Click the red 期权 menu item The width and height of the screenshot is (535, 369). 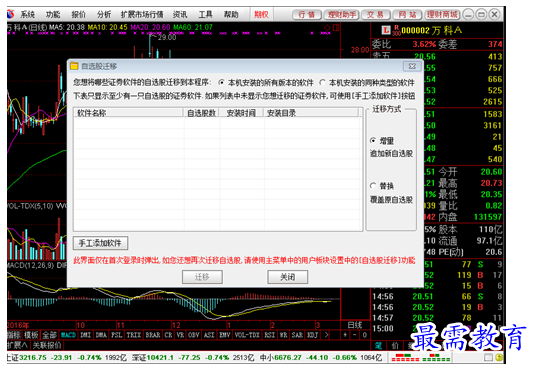[261, 14]
